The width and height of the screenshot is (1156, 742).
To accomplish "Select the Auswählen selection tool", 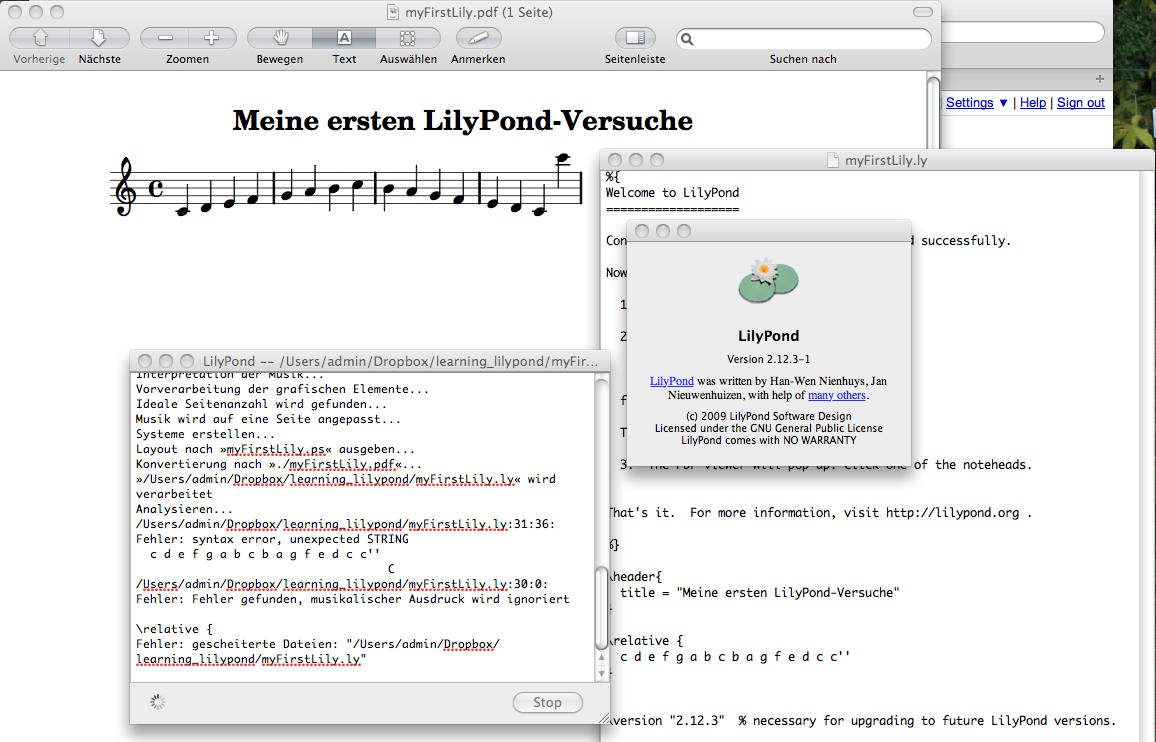I will [408, 38].
